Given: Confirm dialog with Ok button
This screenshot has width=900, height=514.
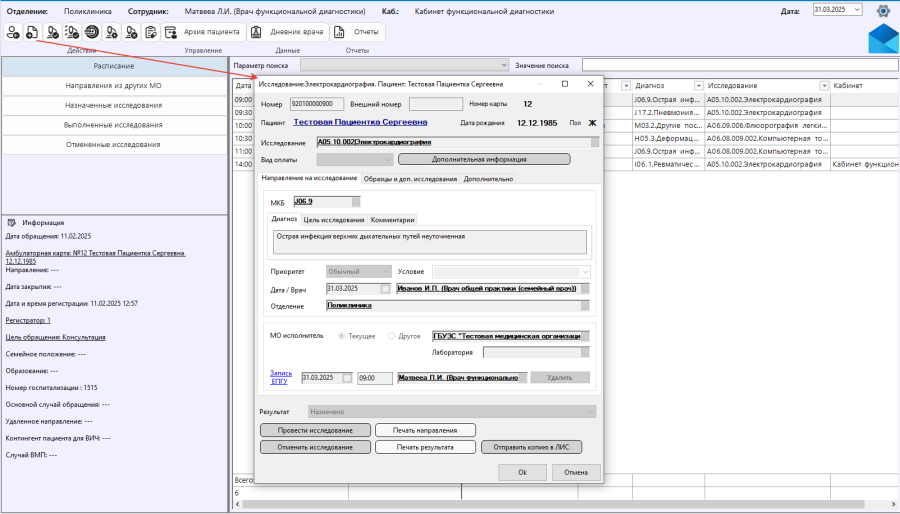Looking at the screenshot, I should click(x=522, y=472).
